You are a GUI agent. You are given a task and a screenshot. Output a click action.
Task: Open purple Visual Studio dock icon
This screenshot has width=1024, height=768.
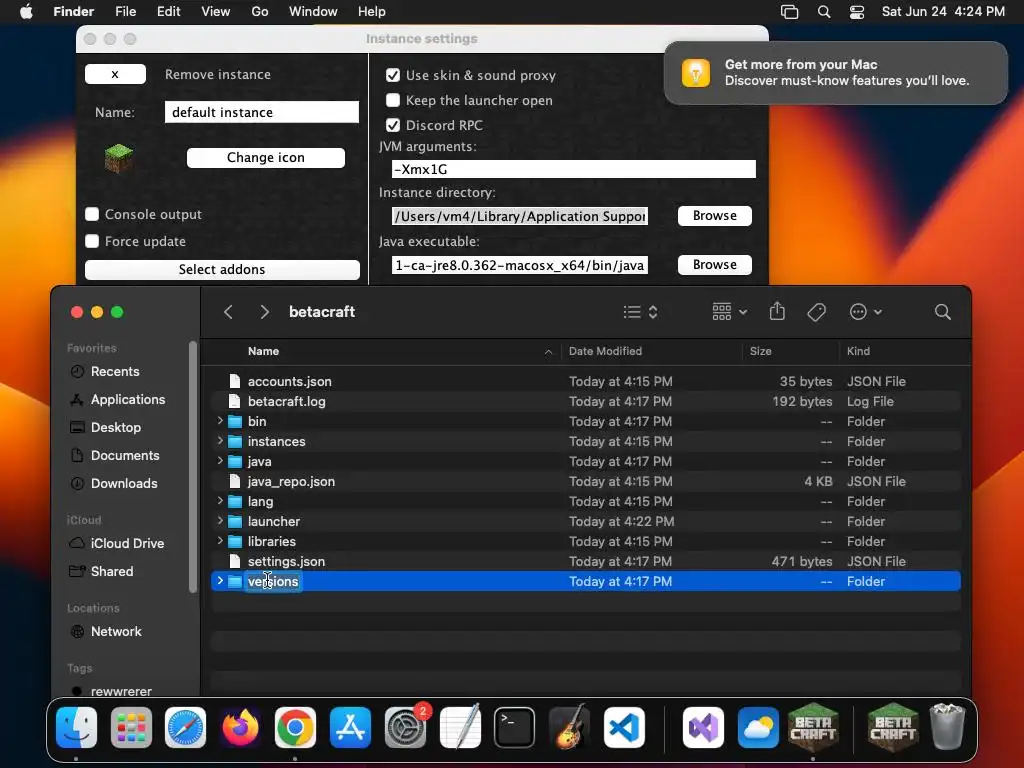point(703,728)
